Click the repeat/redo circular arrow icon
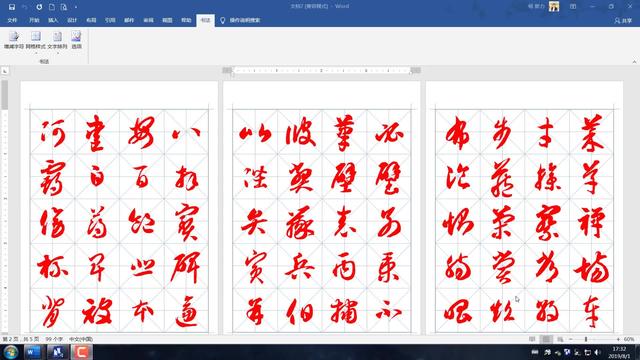This screenshot has width=640, height=360. coord(39,7)
